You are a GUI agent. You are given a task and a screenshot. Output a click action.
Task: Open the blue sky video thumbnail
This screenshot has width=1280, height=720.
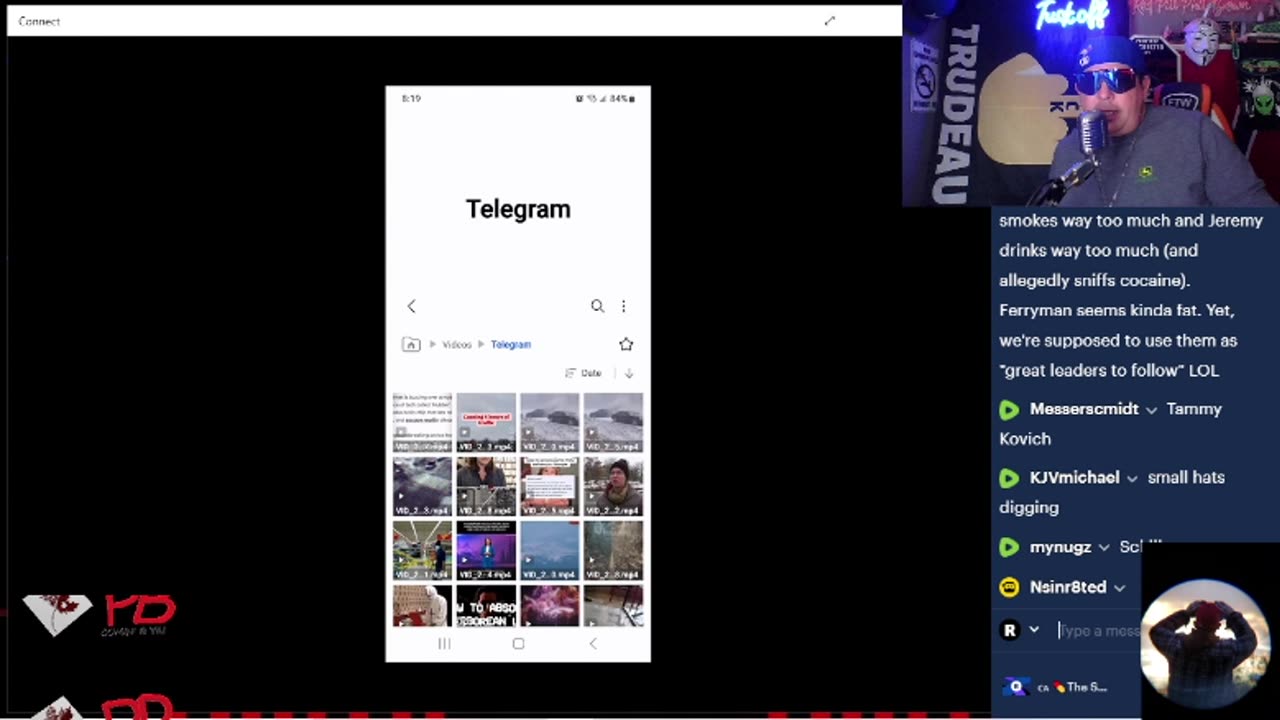tap(549, 550)
